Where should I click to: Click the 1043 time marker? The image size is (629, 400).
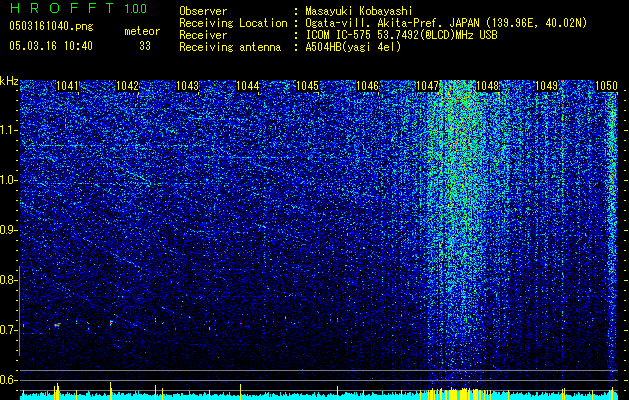[187, 86]
